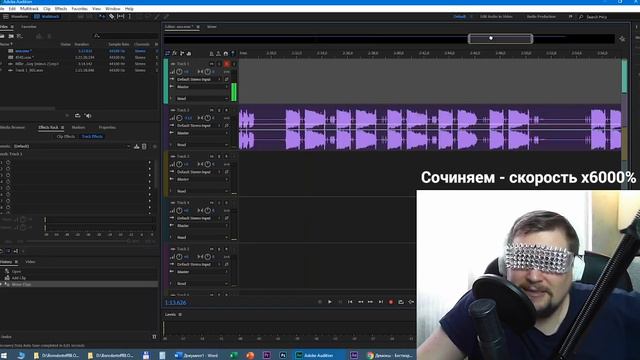The width and height of the screenshot is (640, 360).
Task: Open the Properties tab
Action: click(107, 127)
